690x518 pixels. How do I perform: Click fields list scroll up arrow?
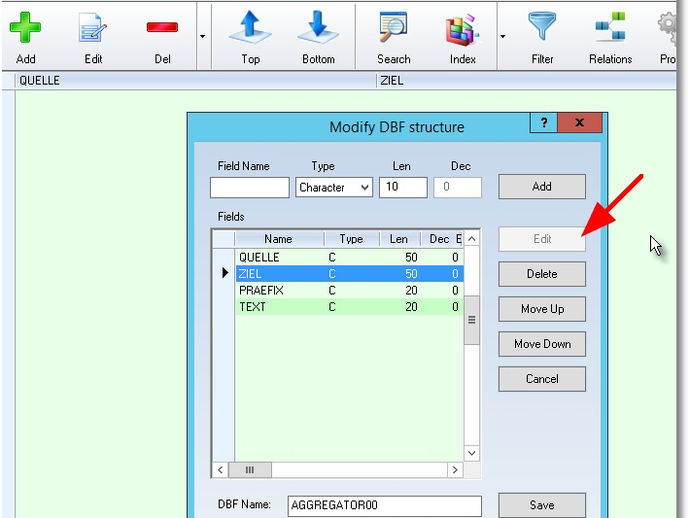click(472, 239)
